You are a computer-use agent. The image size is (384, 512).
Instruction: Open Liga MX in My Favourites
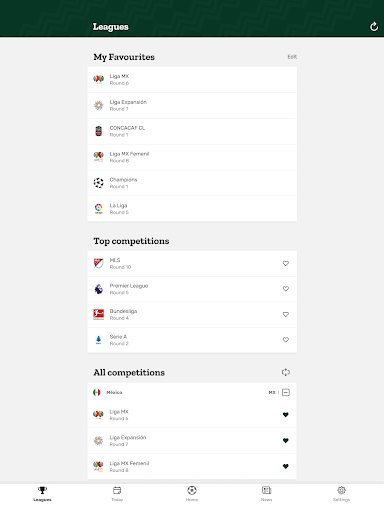click(192, 80)
